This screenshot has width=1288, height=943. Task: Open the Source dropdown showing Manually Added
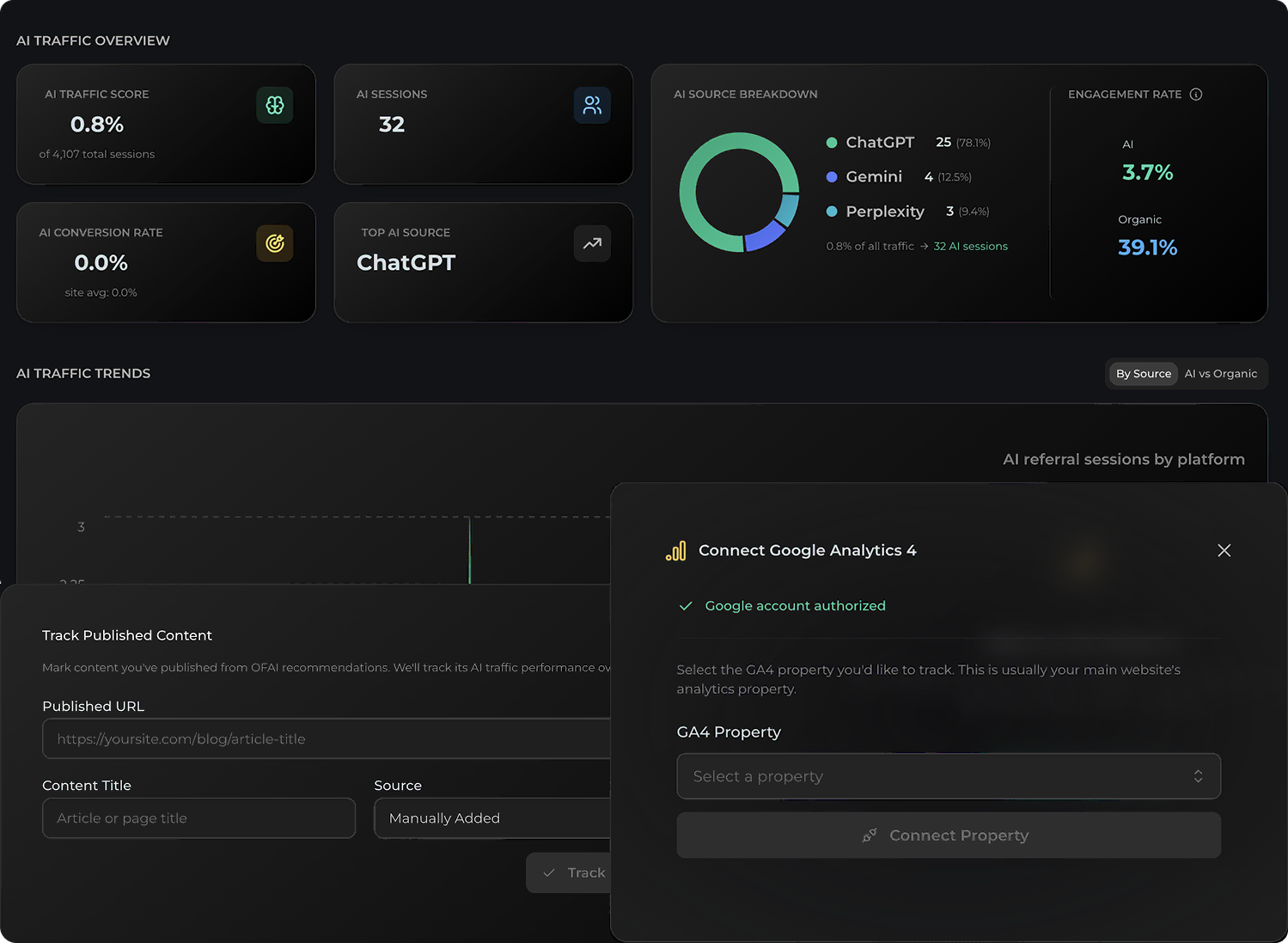tap(492, 818)
